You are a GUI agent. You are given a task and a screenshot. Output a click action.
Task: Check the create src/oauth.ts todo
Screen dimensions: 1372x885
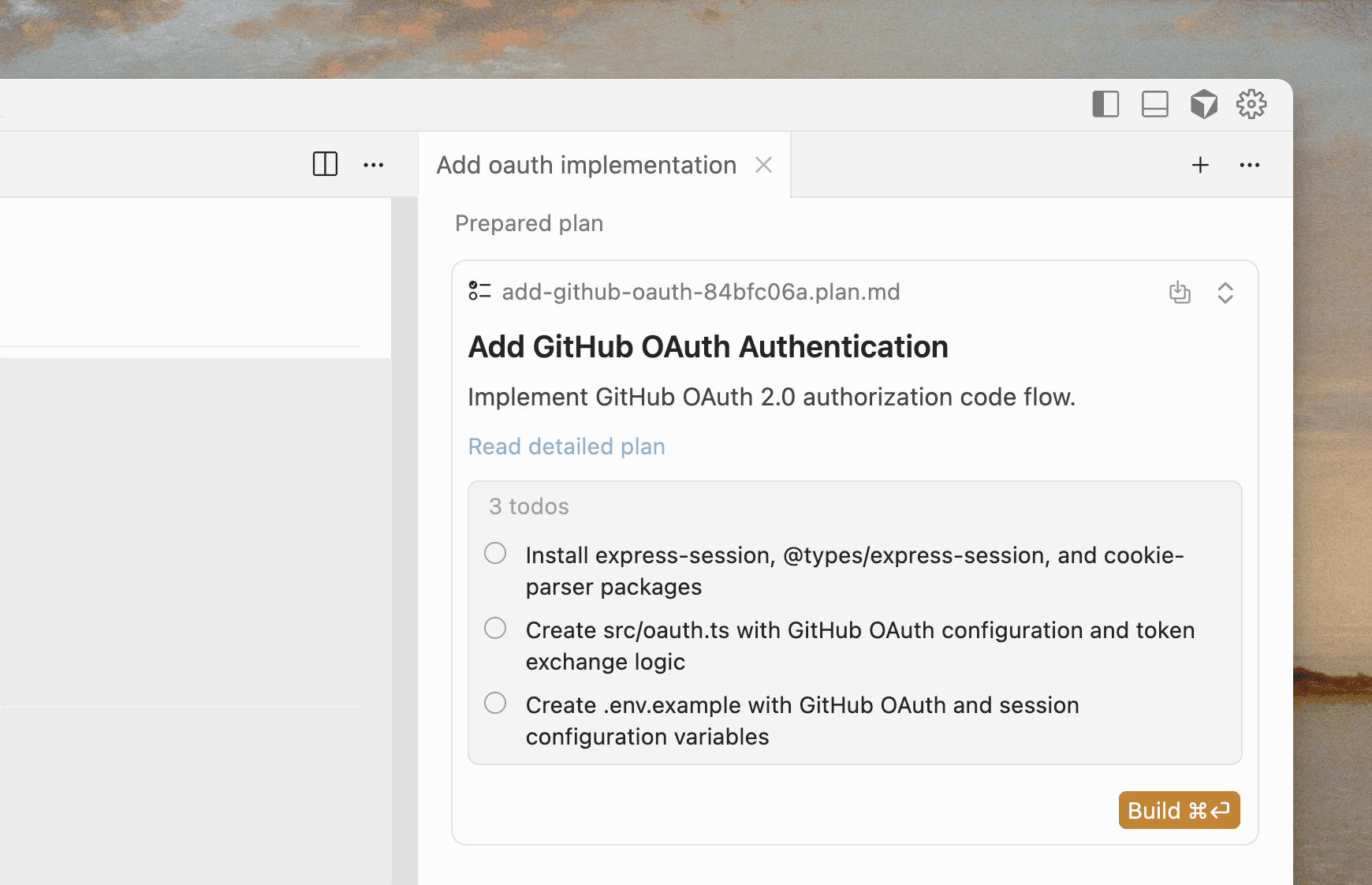(x=495, y=628)
